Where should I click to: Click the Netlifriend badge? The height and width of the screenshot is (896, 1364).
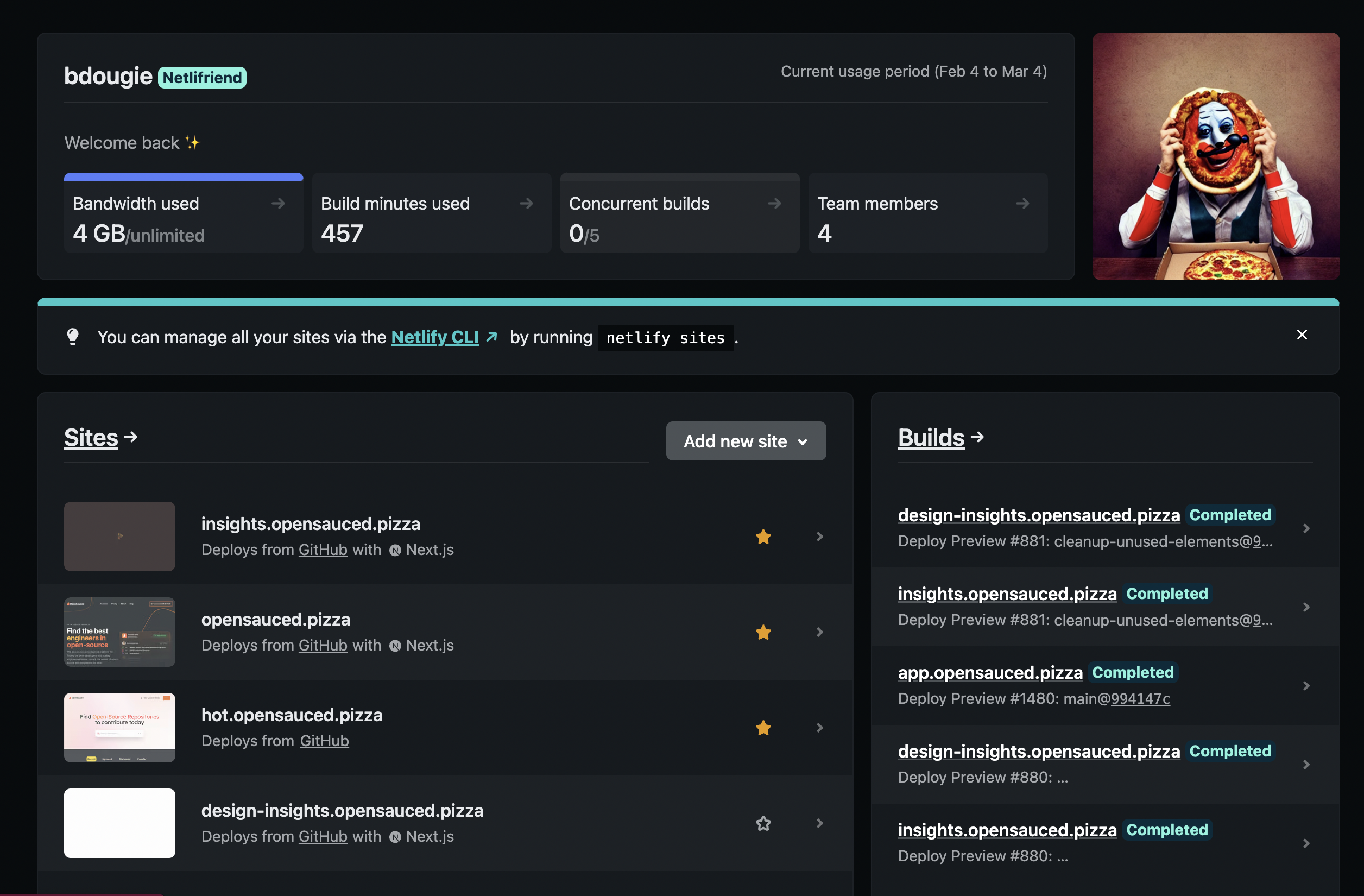pos(202,78)
